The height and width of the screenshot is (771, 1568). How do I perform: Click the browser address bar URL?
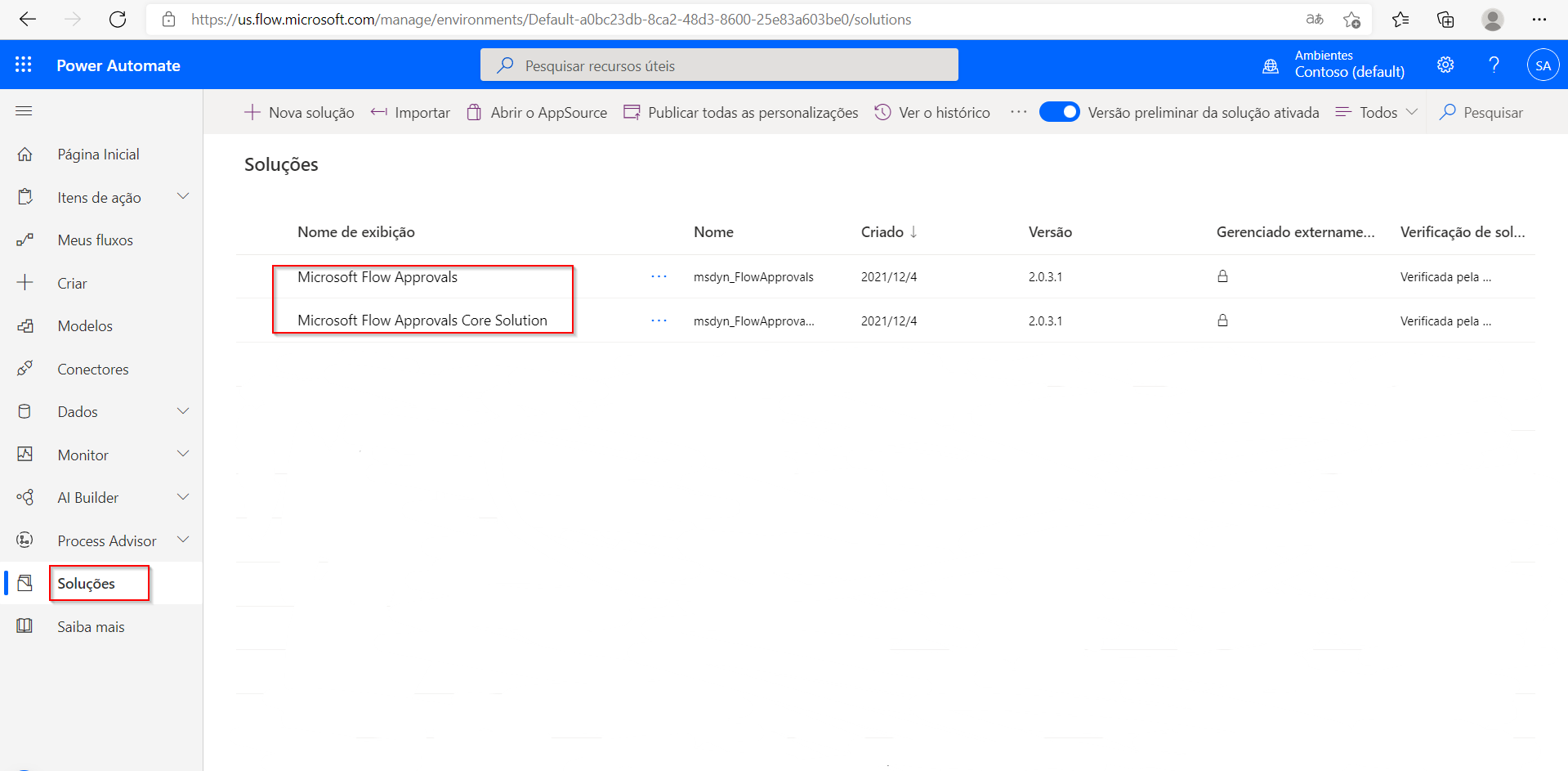[x=552, y=20]
